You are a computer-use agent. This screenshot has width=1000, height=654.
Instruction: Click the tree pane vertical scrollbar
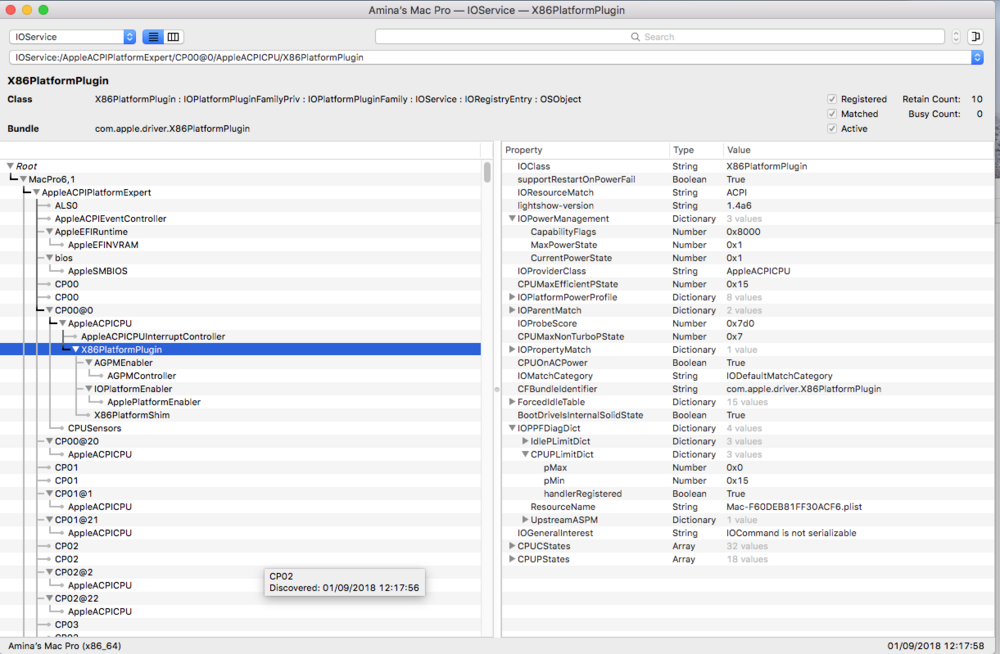click(487, 173)
